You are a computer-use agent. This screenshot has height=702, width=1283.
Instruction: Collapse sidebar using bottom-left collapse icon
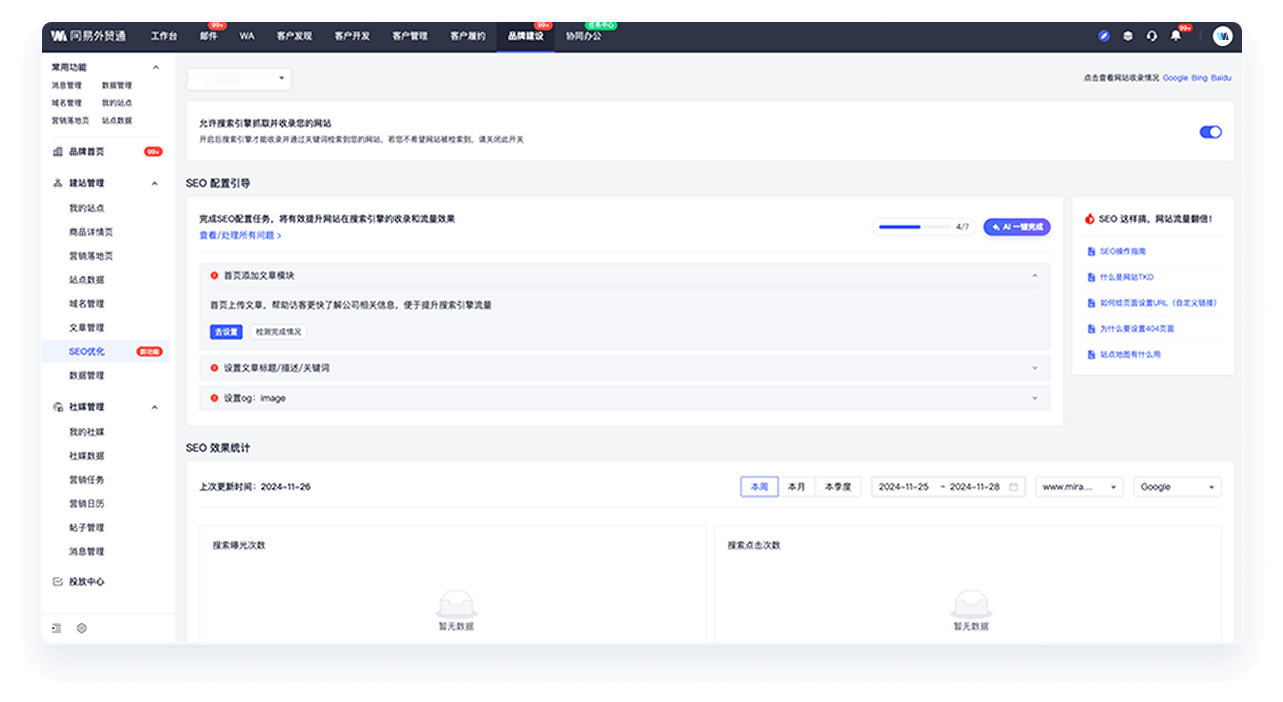point(57,628)
